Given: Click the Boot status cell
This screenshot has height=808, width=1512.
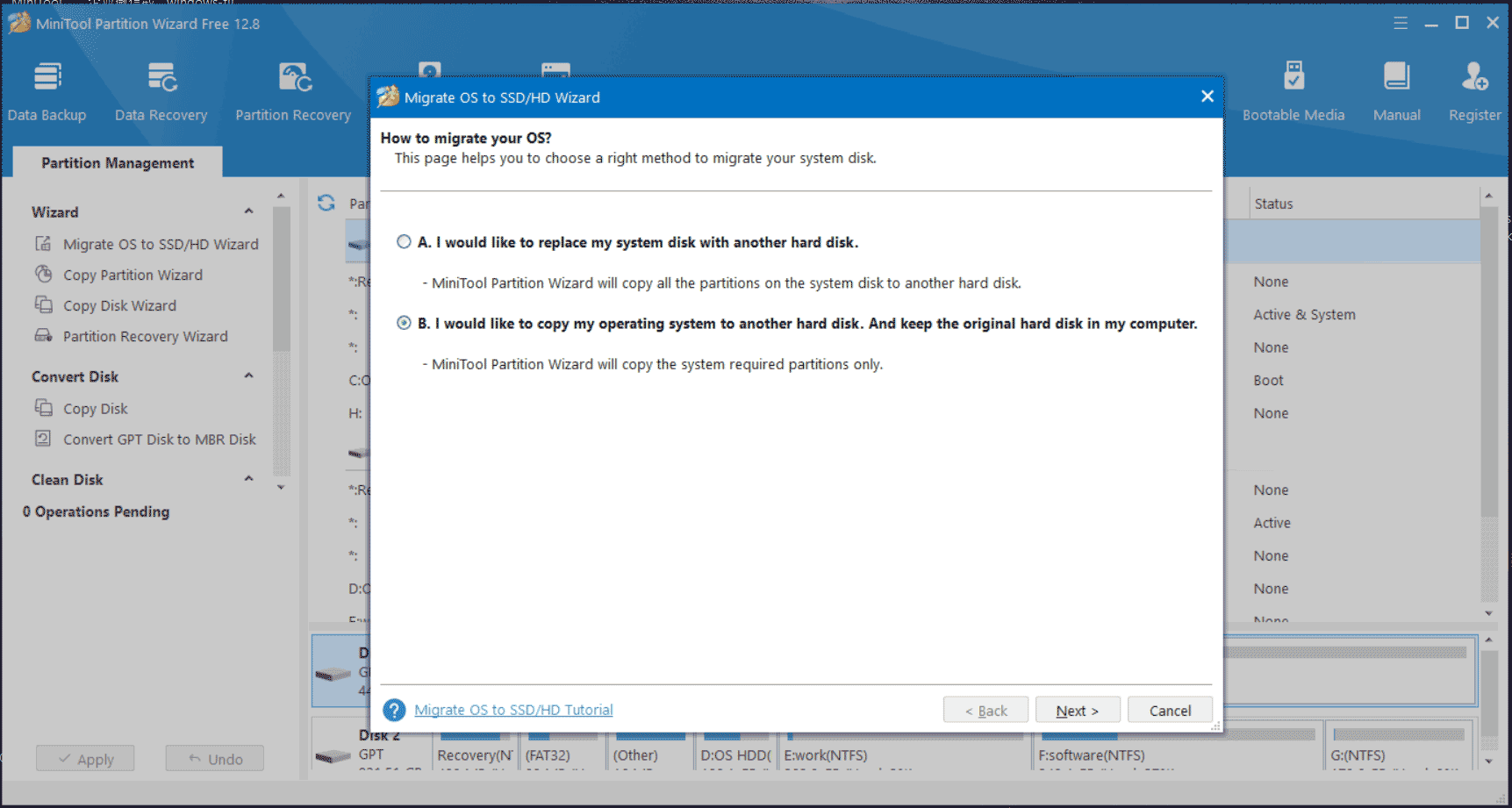Looking at the screenshot, I should [1268, 380].
